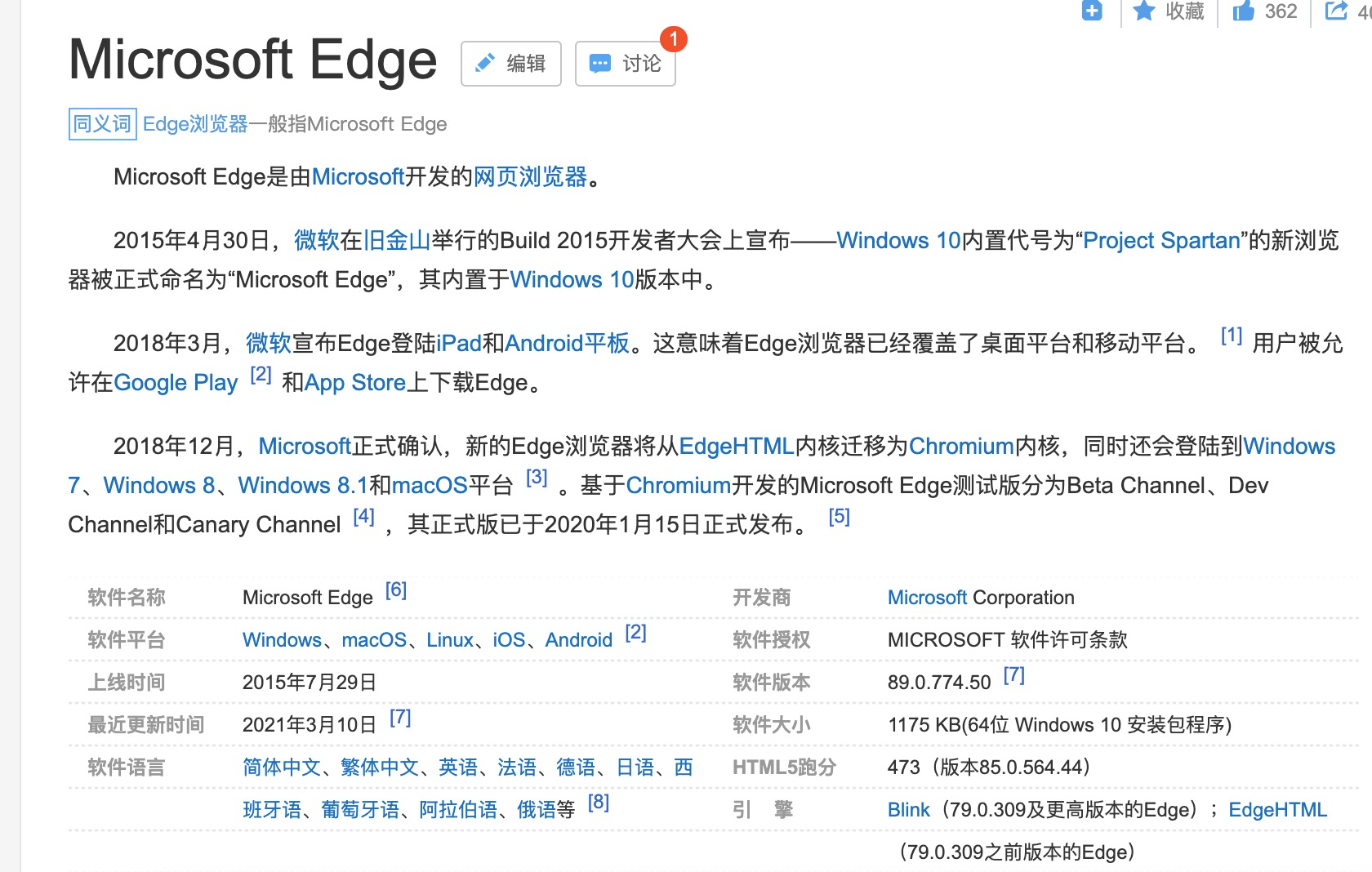
Task: Open the 繁体中文 language link
Action: point(380,767)
